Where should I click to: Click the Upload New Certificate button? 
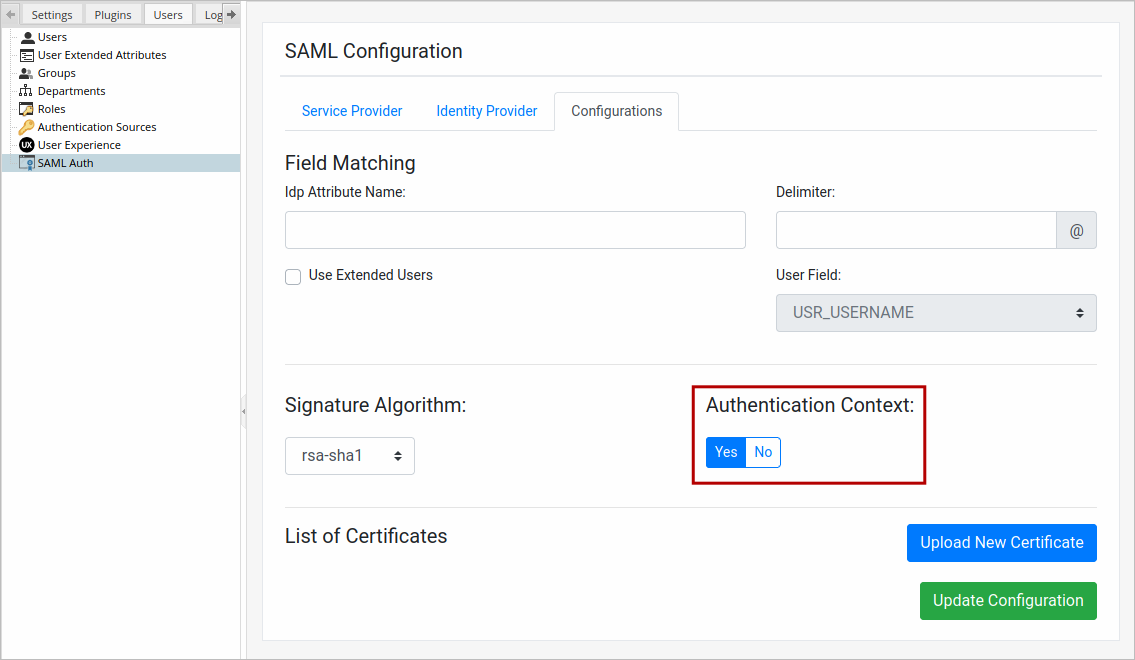point(1001,543)
